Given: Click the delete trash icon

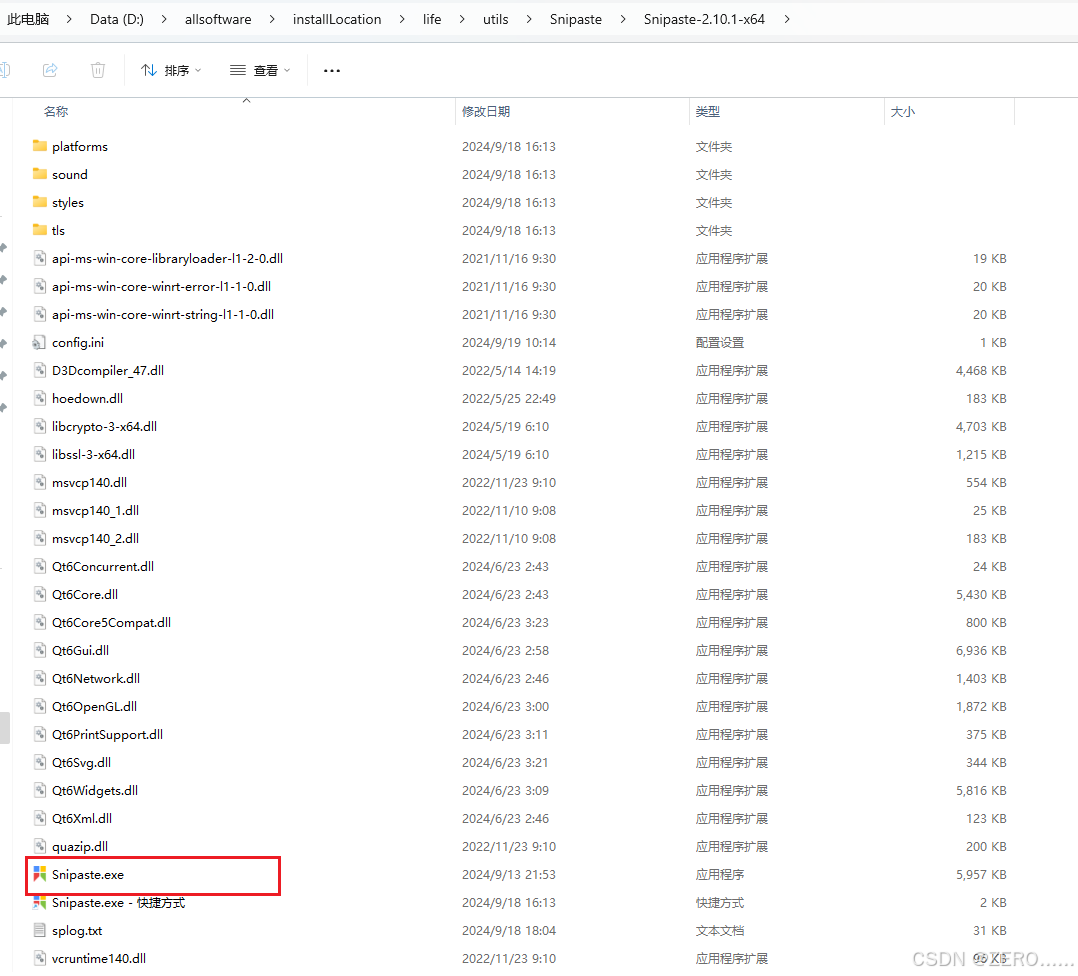Looking at the screenshot, I should (x=98, y=70).
